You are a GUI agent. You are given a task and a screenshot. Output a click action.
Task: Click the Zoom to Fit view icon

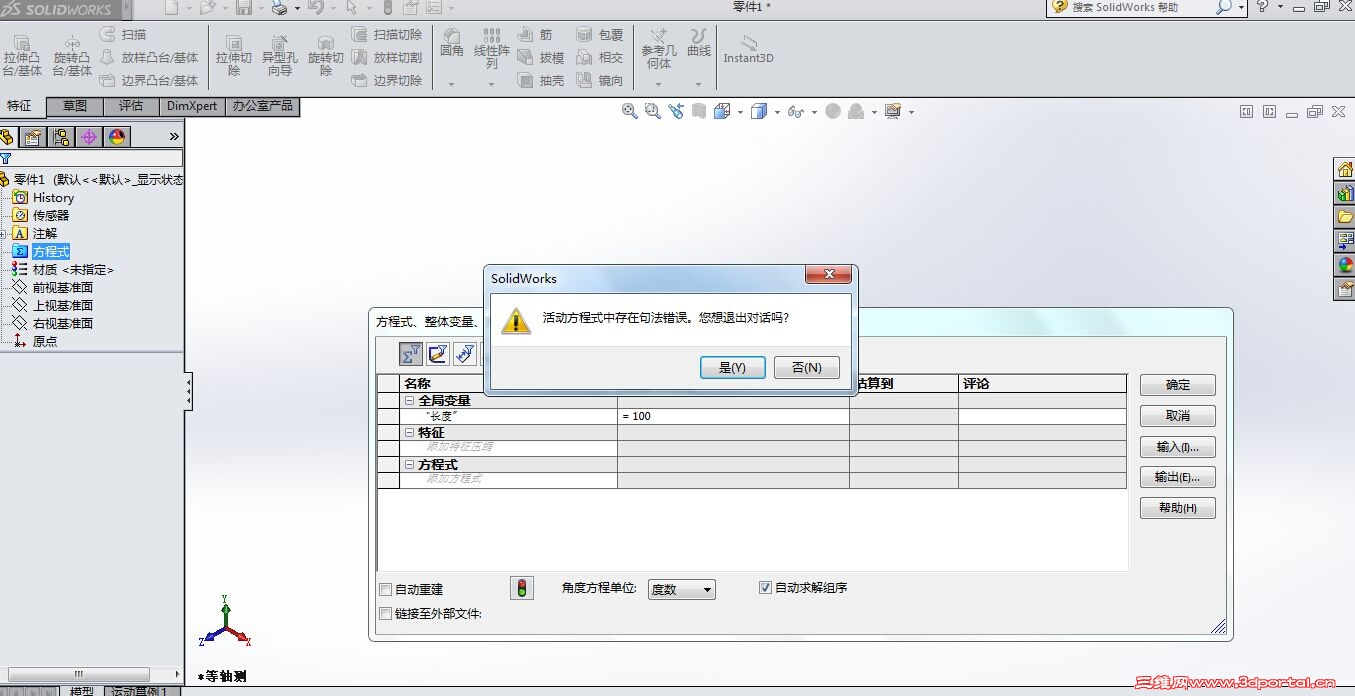[629, 111]
